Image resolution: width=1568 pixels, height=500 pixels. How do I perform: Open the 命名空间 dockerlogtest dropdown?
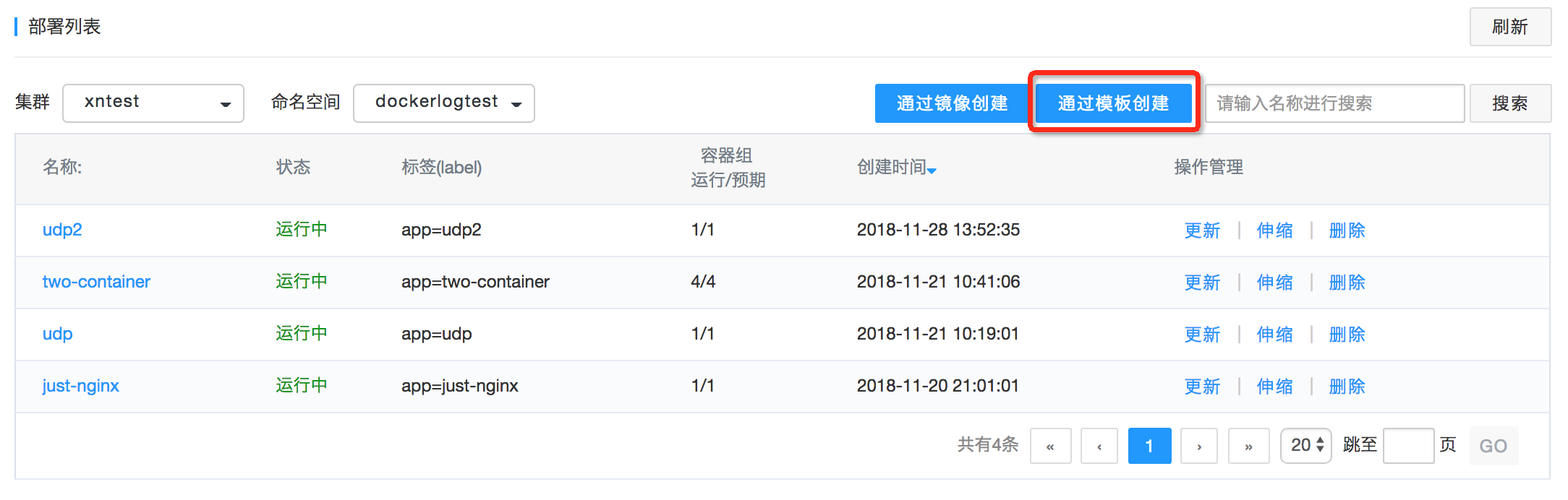[x=444, y=103]
